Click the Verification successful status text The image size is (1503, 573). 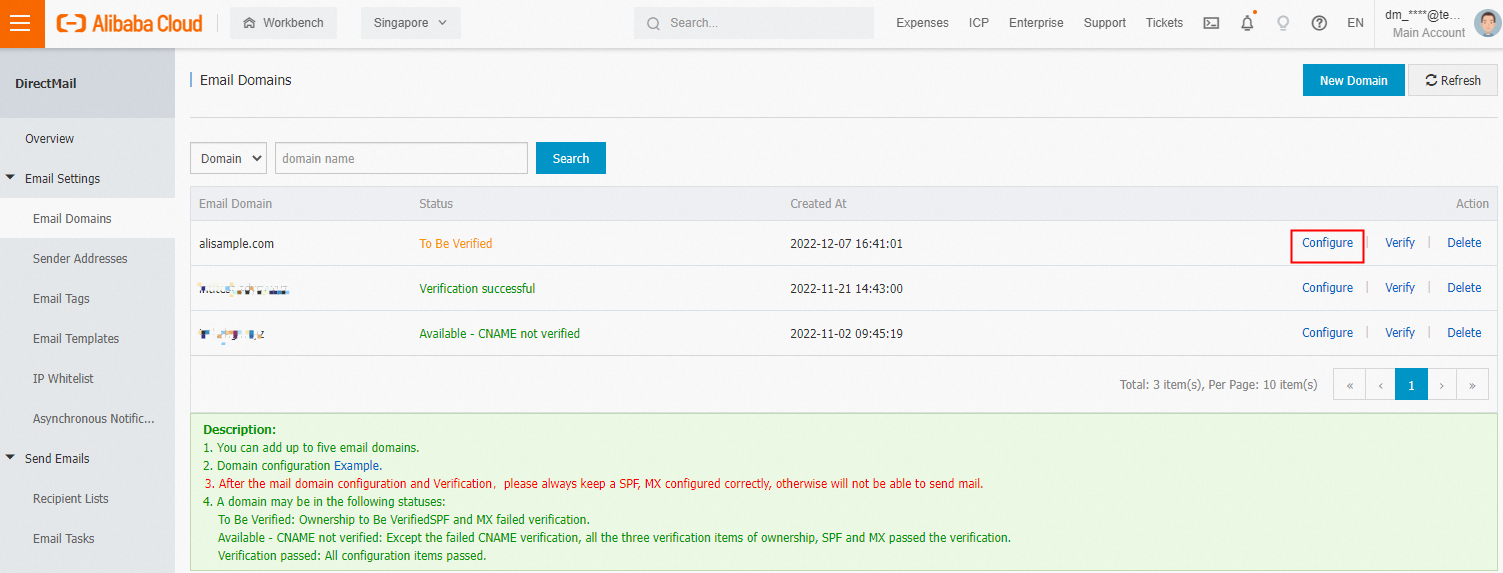tap(477, 288)
